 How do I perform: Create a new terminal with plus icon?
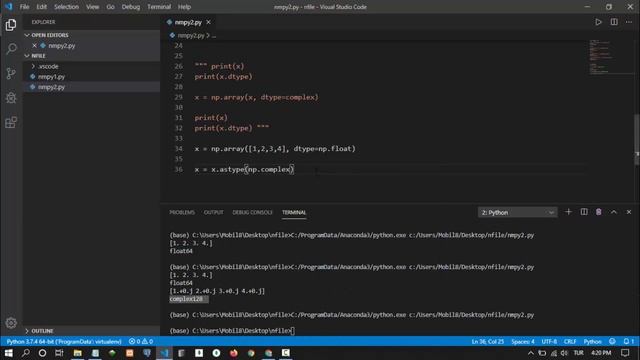(x=568, y=212)
